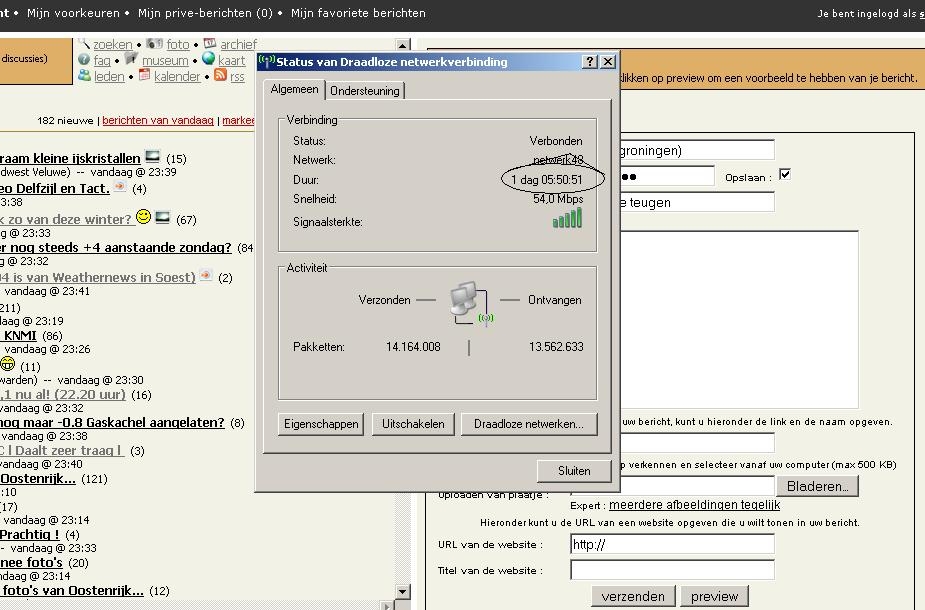Open Eigenschappen of the wireless connection
This screenshot has height=610, width=925.
tap(321, 424)
